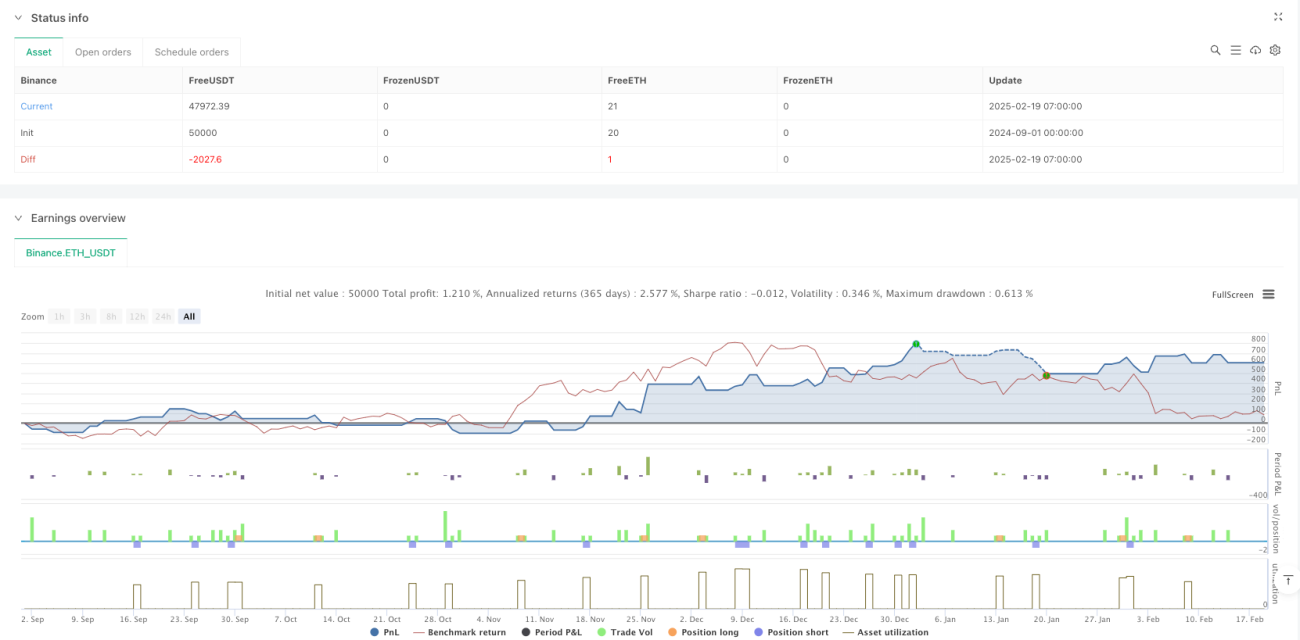Open the list view icon near search
Viewport: 1300px width, 640px height.
[1236, 50]
